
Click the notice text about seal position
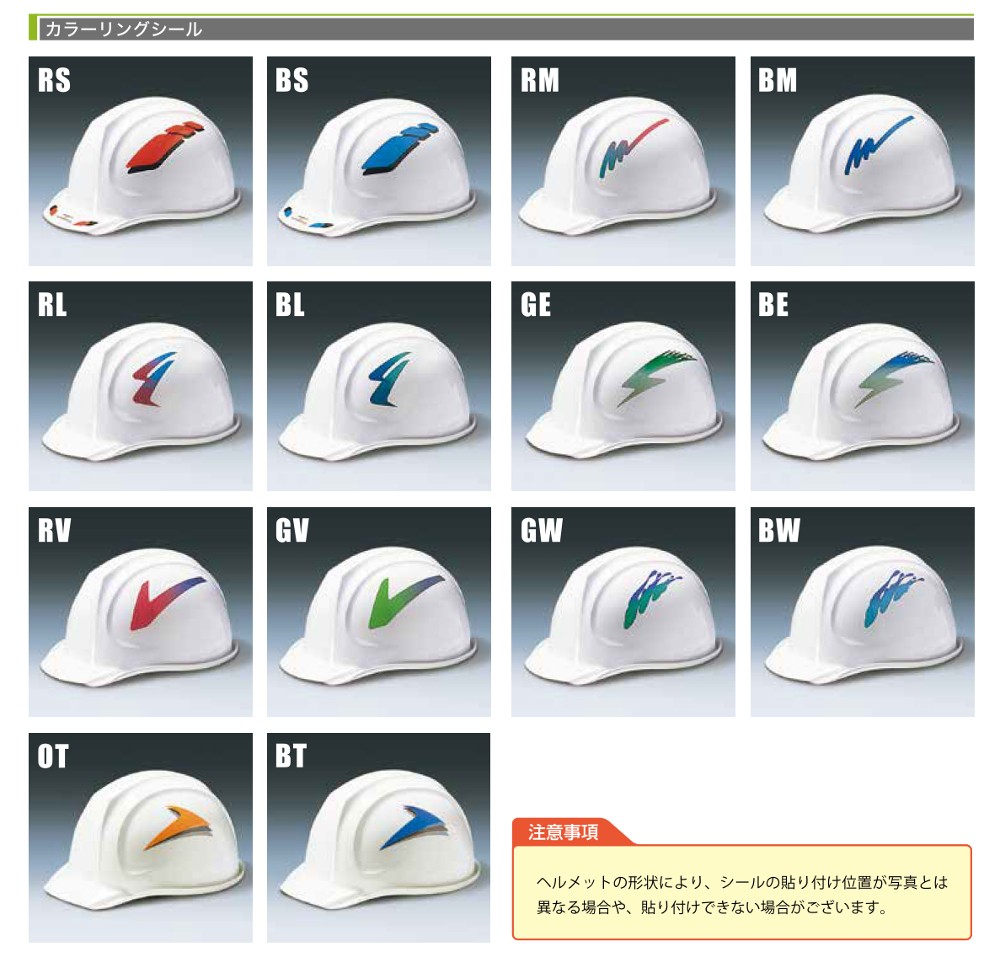coord(742,894)
